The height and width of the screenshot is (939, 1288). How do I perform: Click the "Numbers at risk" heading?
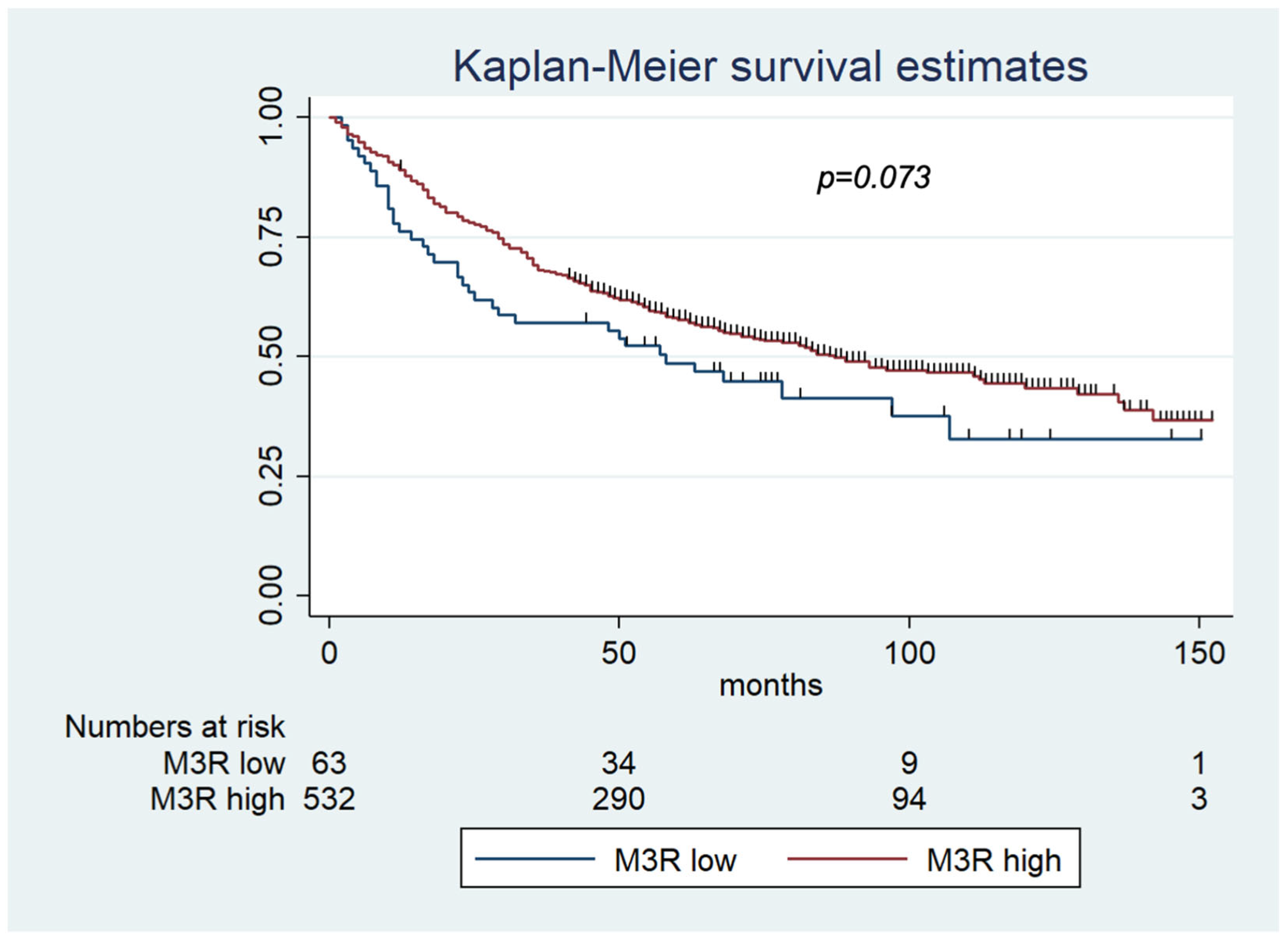[x=174, y=726]
